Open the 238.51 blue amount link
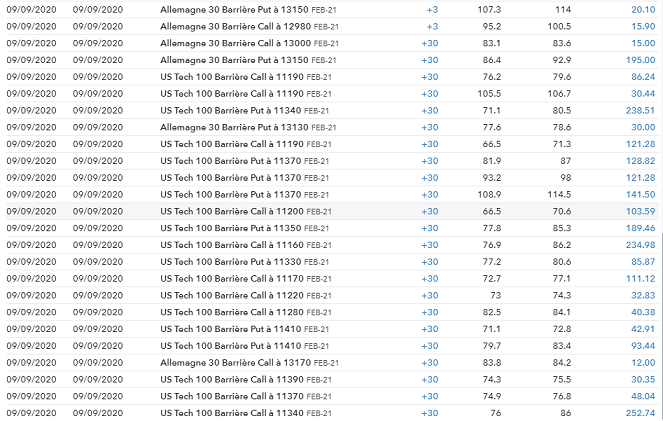 pos(638,110)
